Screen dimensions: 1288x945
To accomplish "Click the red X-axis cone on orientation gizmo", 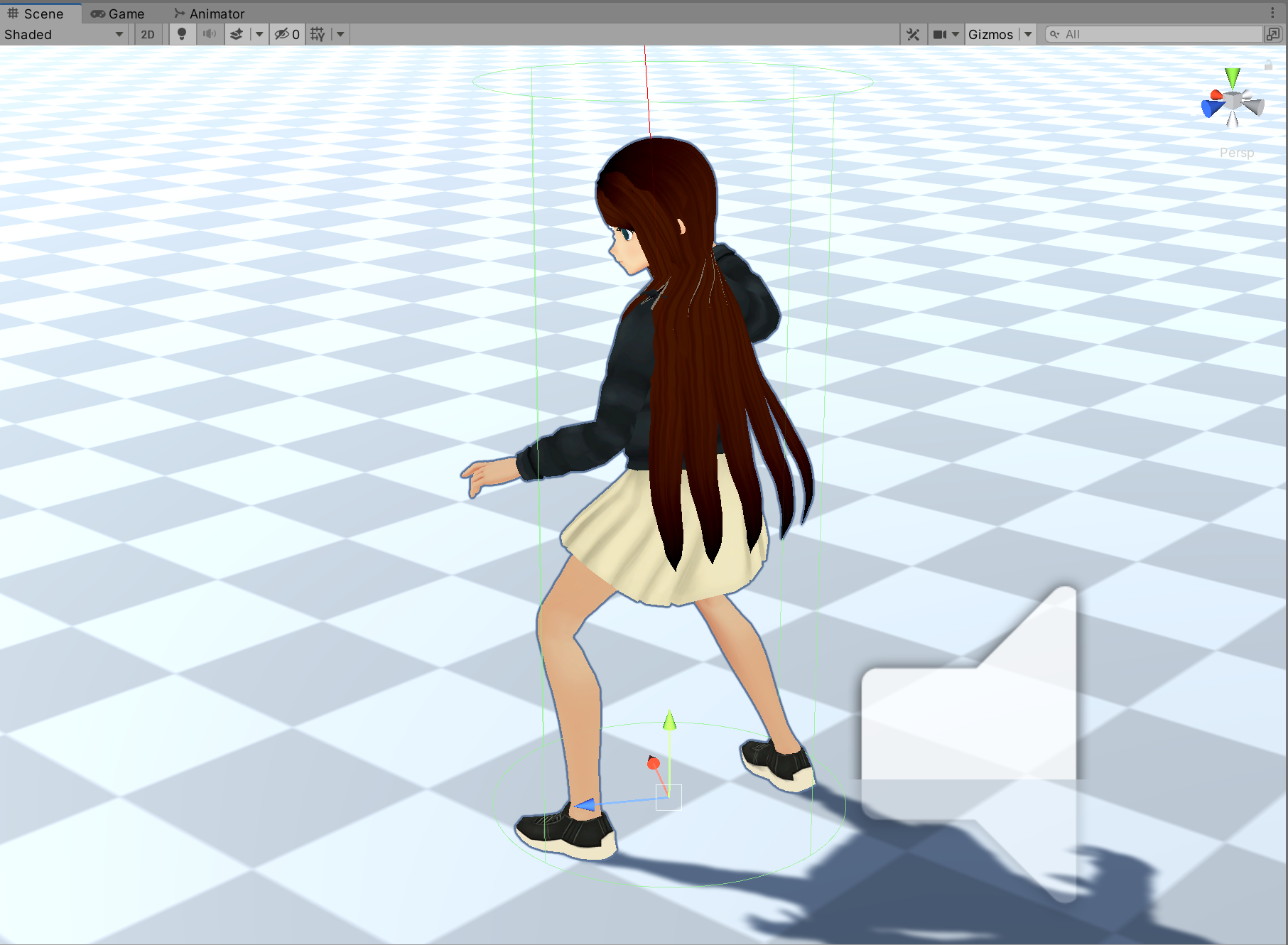I will 1216,94.
